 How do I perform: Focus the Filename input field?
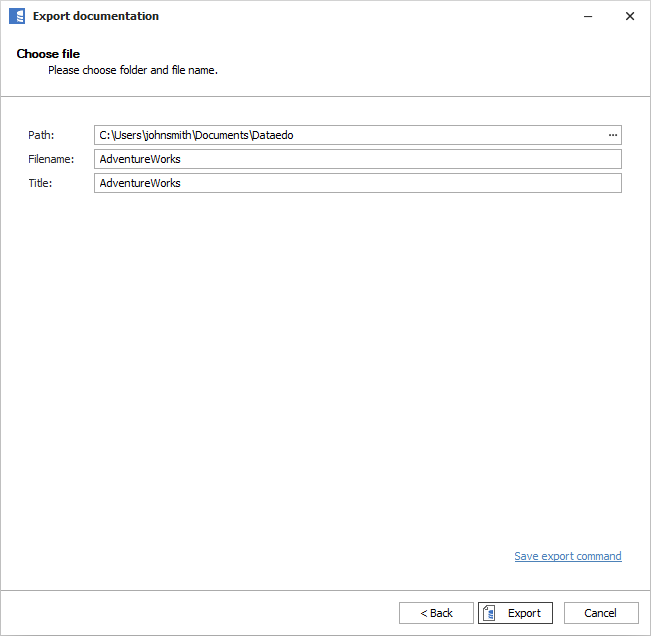(x=357, y=159)
